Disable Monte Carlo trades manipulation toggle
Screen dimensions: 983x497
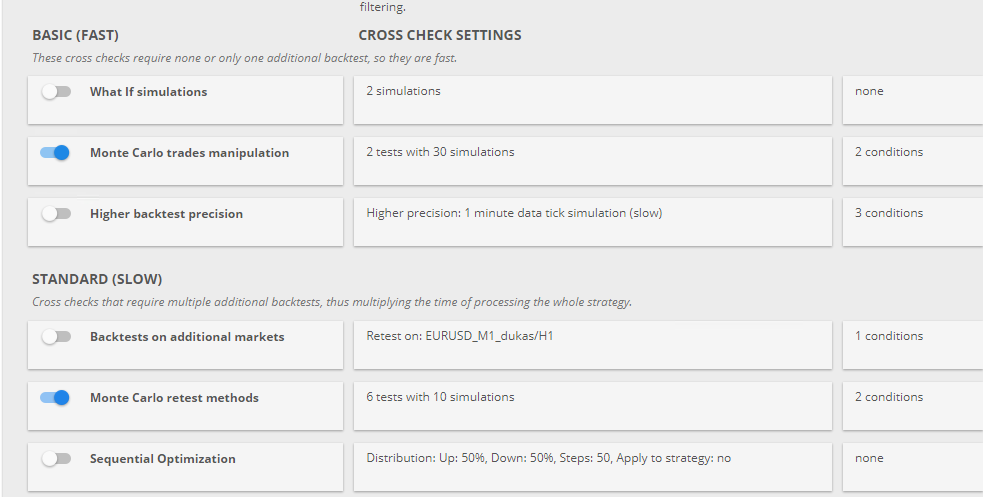pos(56,153)
